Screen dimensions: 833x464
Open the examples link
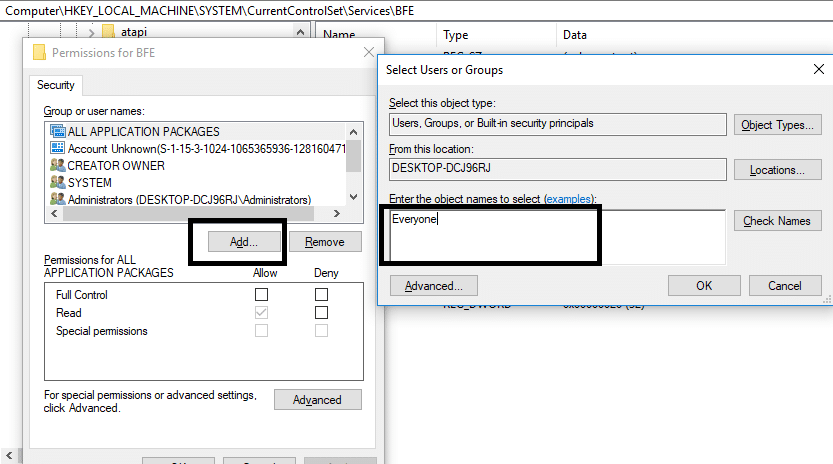(568, 199)
